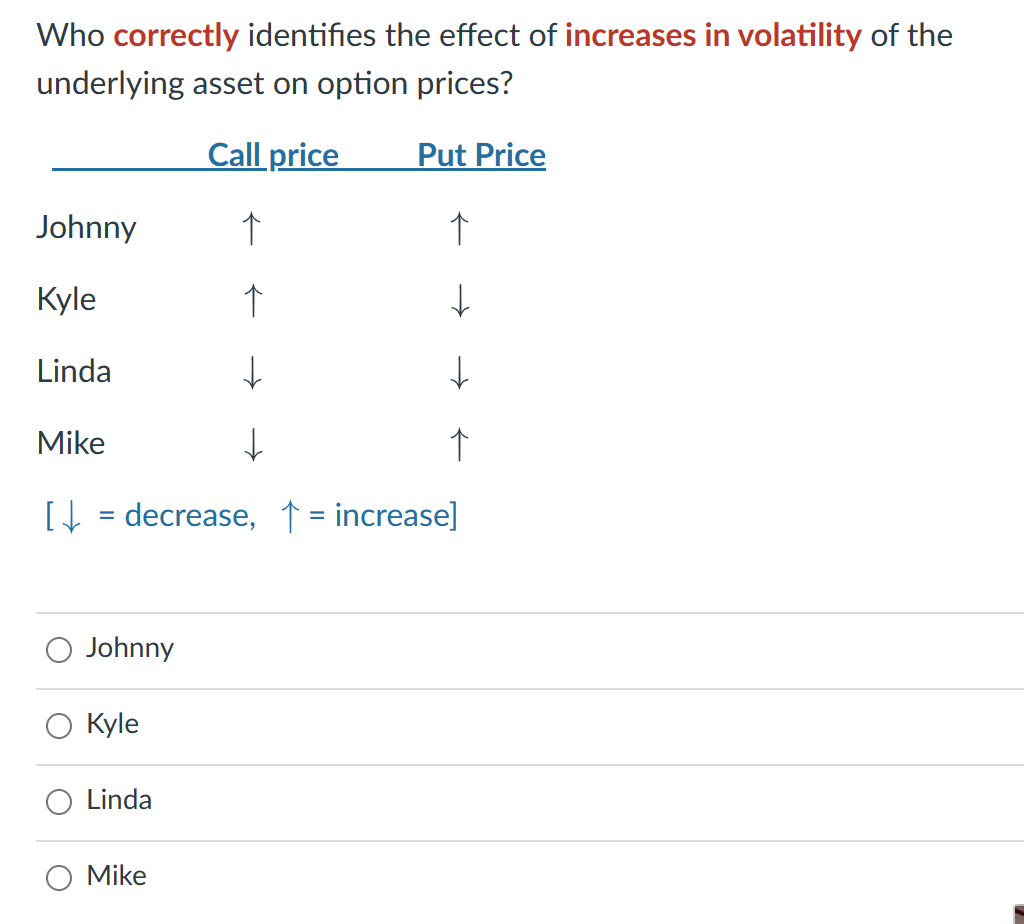The image size is (1024, 924).
Task: Click Mike's call price down arrow
Action: click(x=253, y=444)
